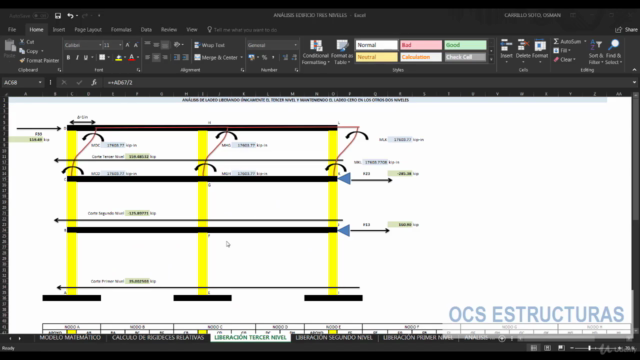Expand the AutoSum dropdown arrow
Viewport: 640px width, 360px height.
click(585, 42)
